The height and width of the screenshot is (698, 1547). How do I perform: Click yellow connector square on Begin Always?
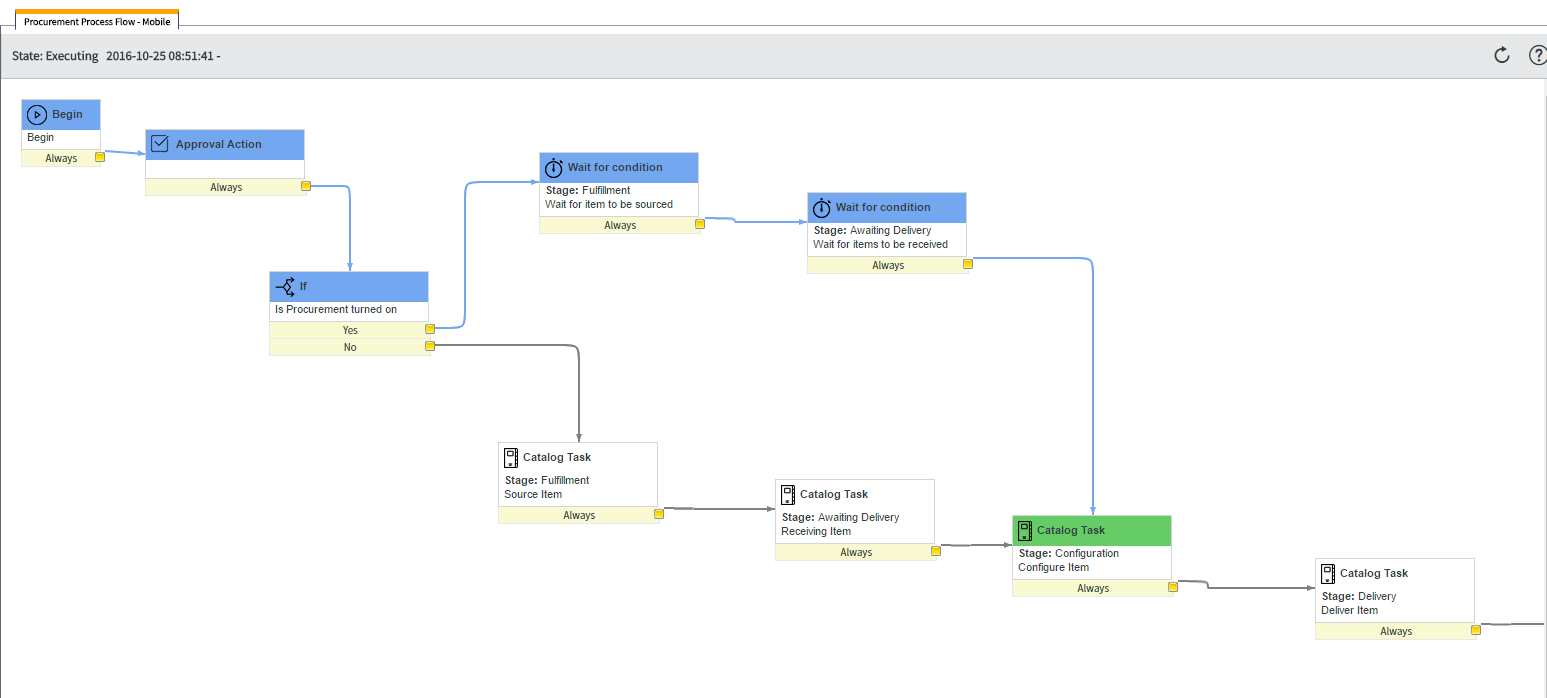[x=100, y=157]
